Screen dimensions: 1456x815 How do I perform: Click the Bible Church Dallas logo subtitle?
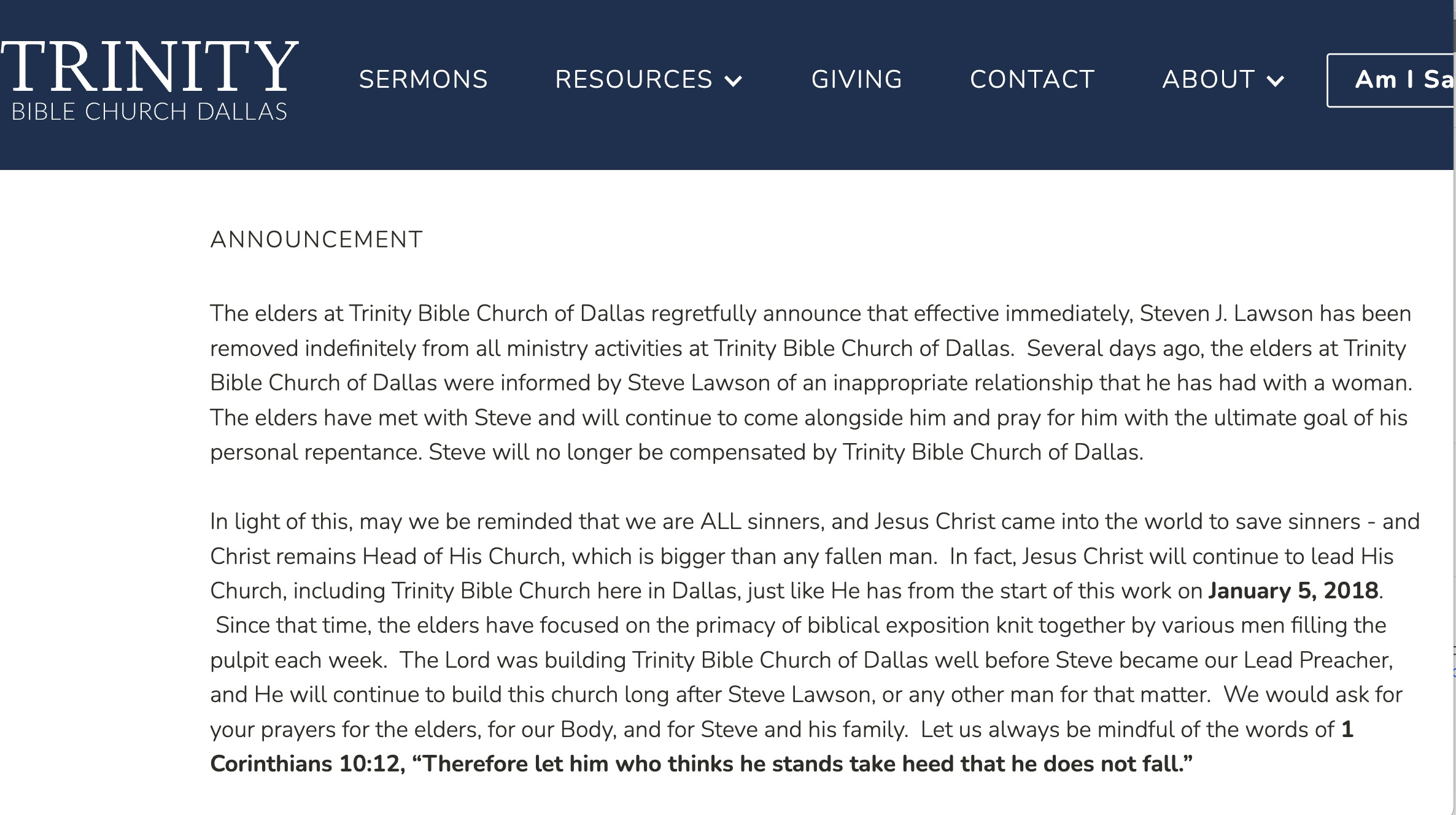[150, 112]
